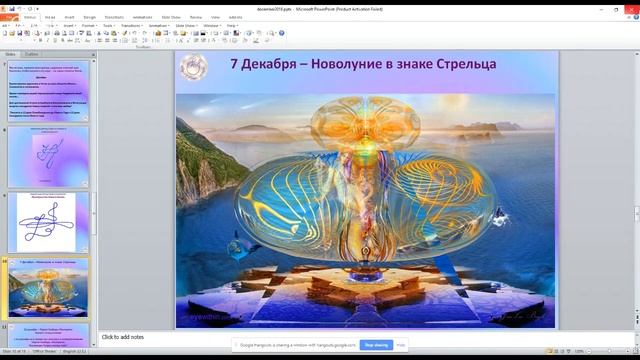Click the zoom in plus button
The width and height of the screenshot is (640, 360).
628,351
